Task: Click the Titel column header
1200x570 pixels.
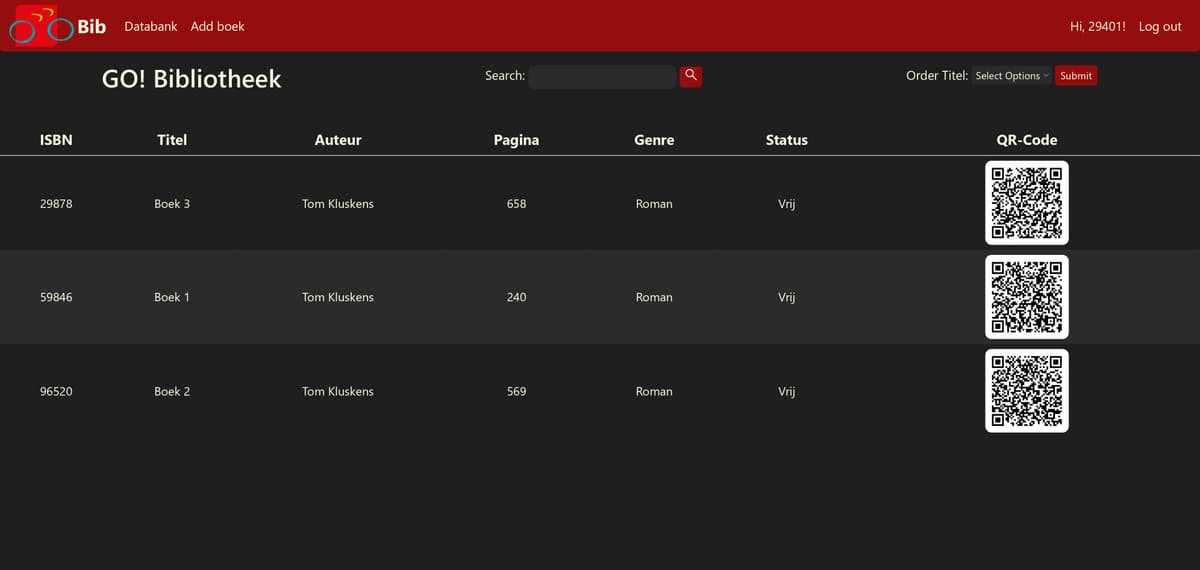Action: (172, 140)
